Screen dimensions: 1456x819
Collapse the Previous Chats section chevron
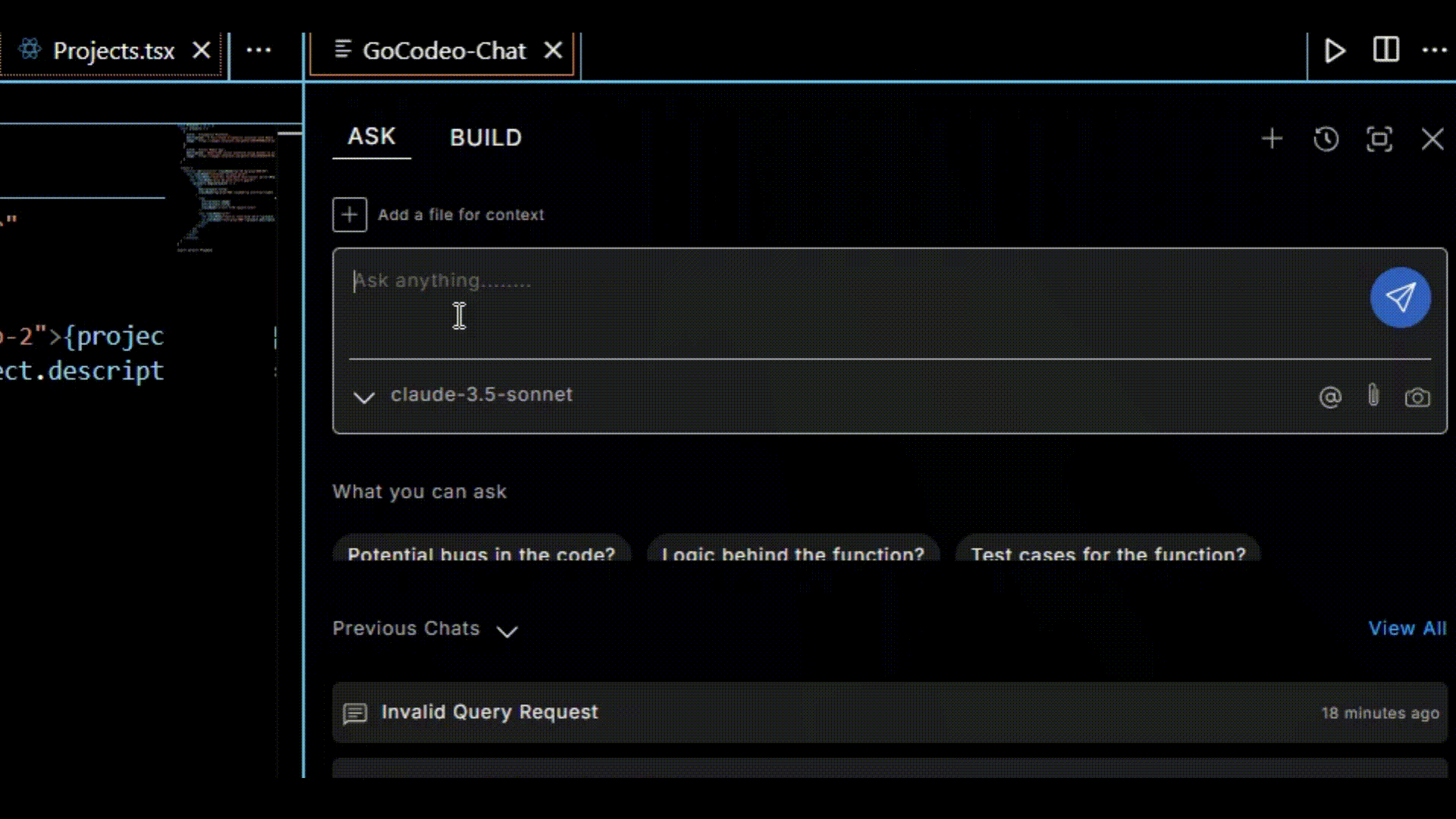(x=507, y=632)
